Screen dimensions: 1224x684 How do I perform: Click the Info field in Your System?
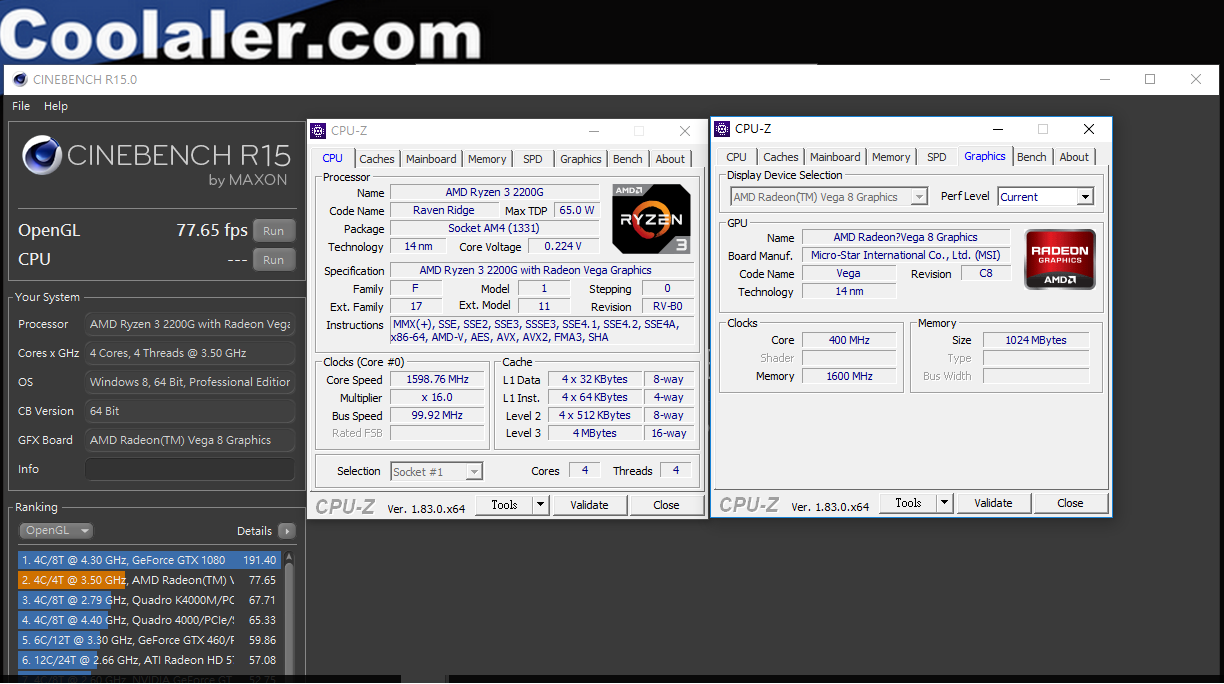[189, 469]
